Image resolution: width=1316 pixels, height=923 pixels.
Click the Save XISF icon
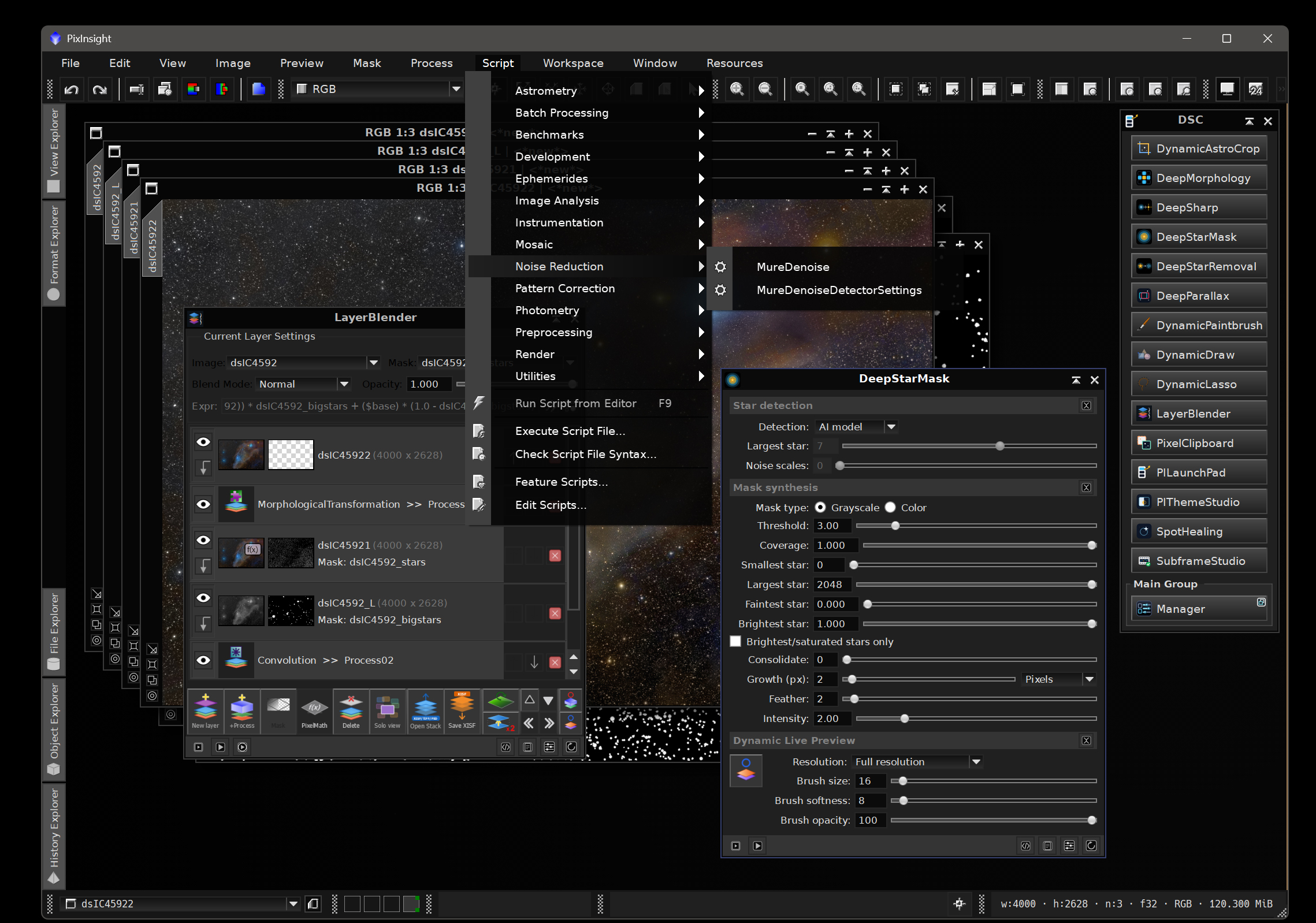(x=462, y=711)
